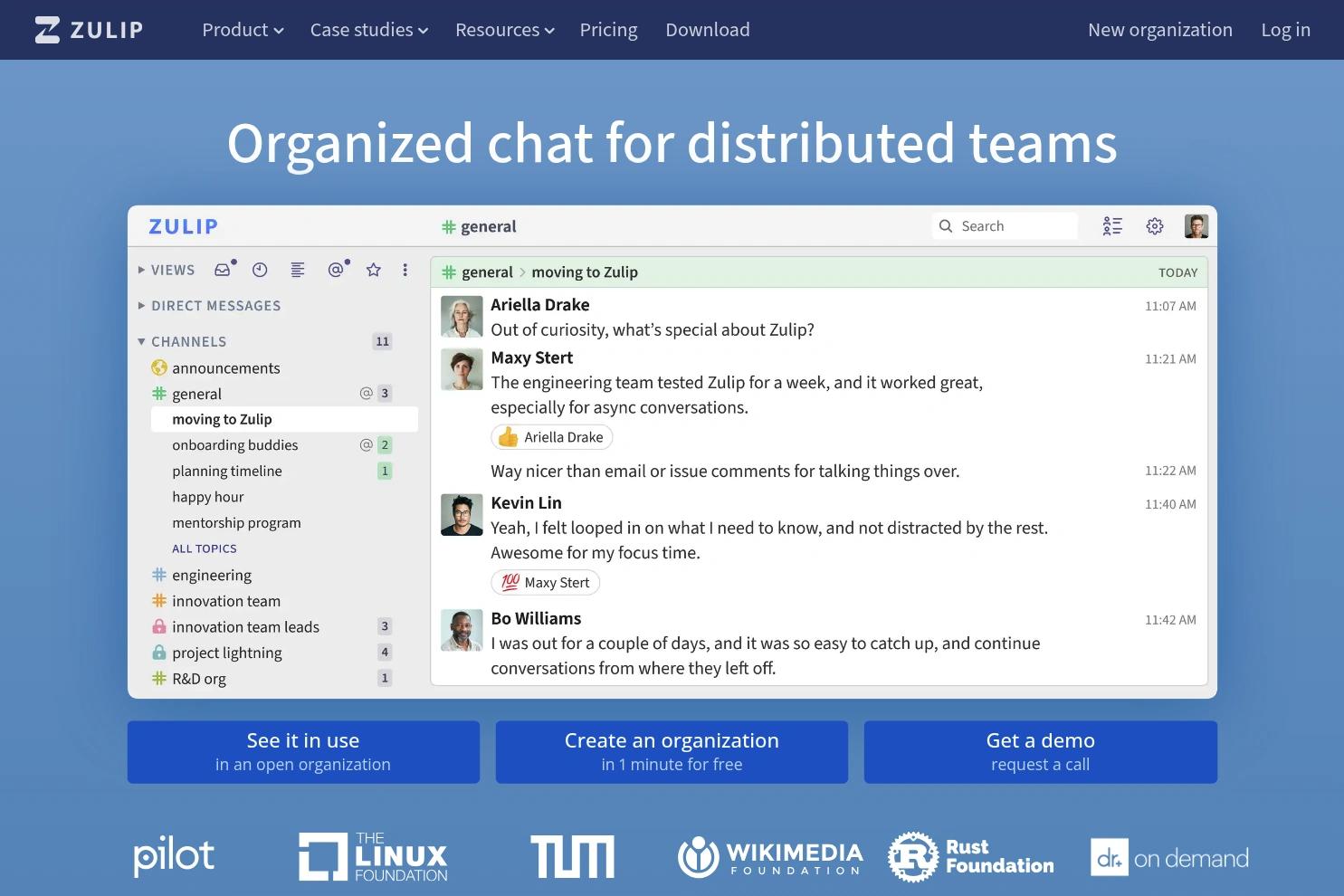The height and width of the screenshot is (896, 1344).
Task: Select the moving to Zulip topic in sidebar
Action: (x=284, y=419)
